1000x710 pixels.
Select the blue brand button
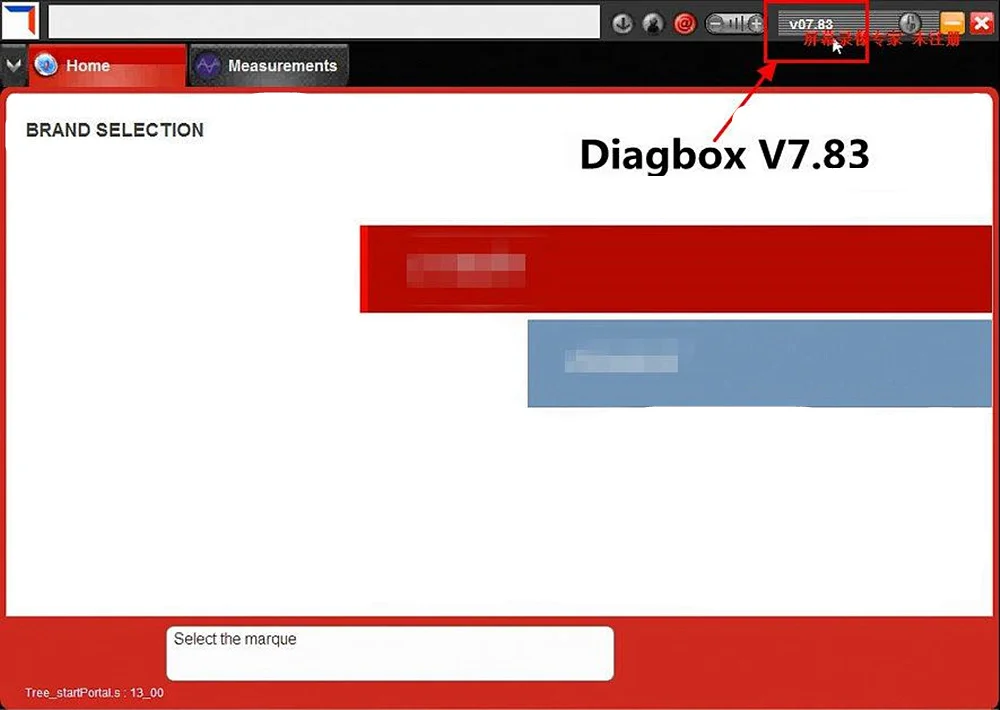(760, 364)
